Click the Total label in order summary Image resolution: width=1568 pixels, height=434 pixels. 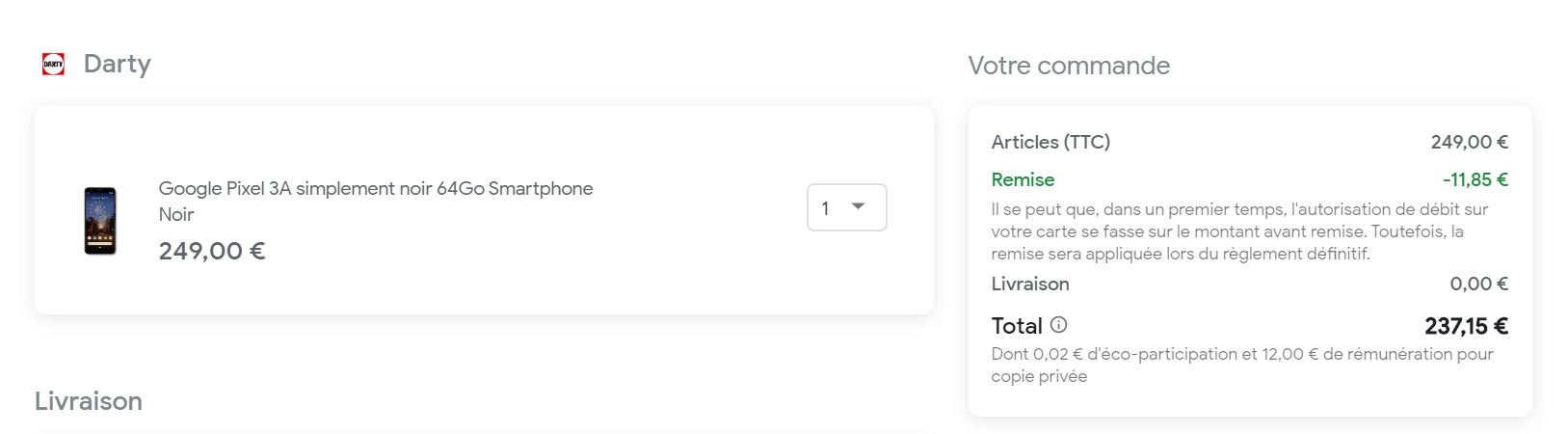(1017, 326)
